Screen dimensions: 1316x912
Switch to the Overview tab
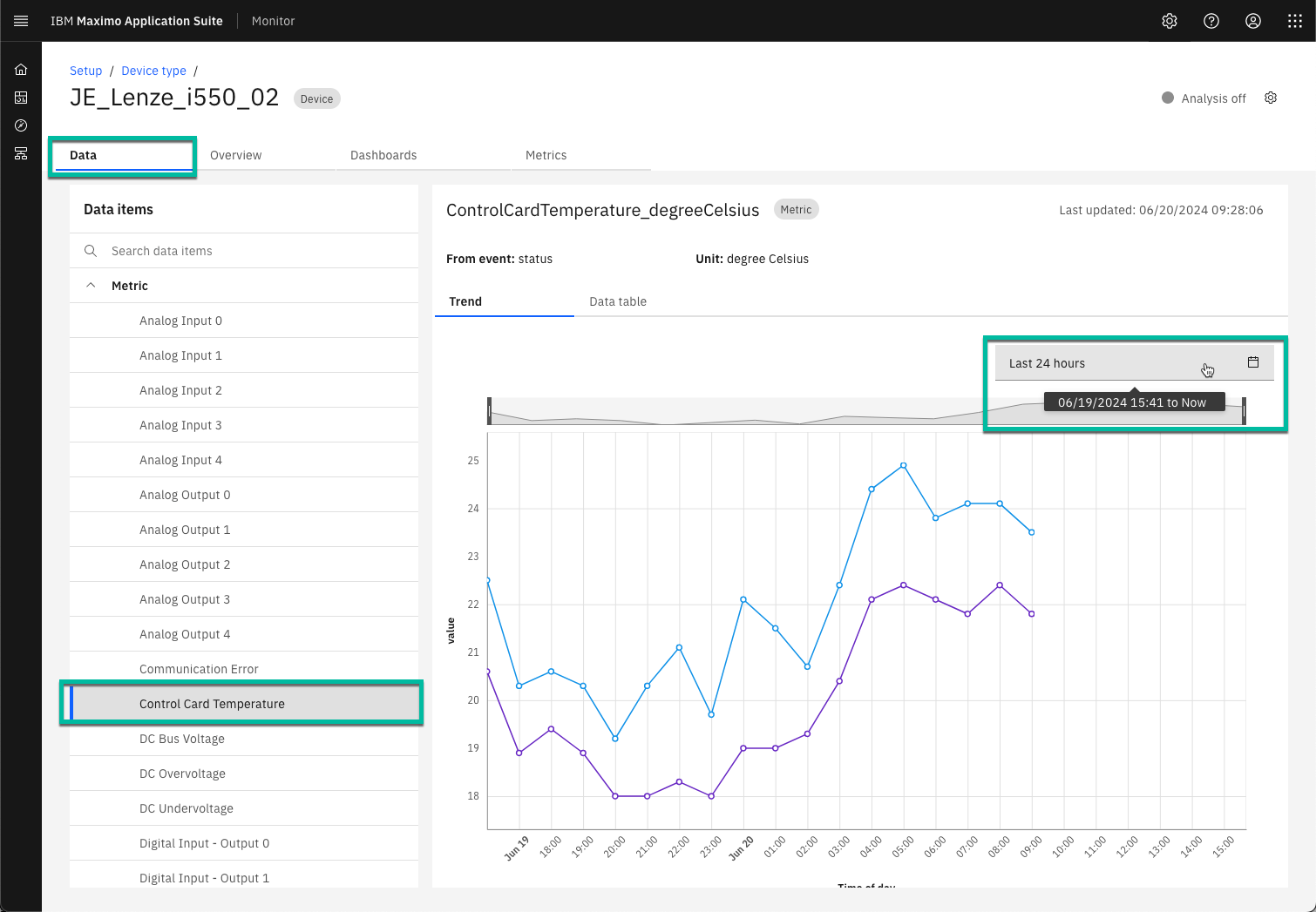coord(266,155)
